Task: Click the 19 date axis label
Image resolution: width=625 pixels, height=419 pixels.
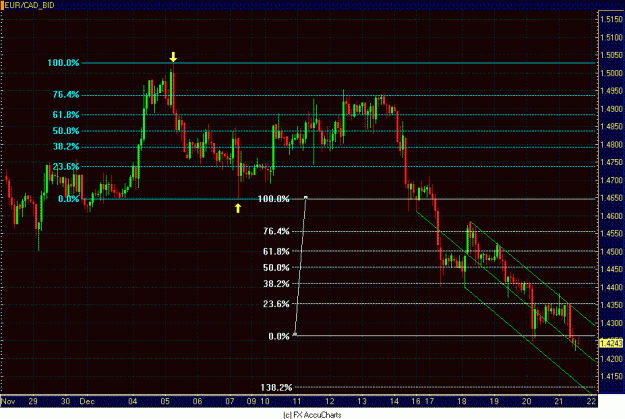Action: [x=494, y=401]
